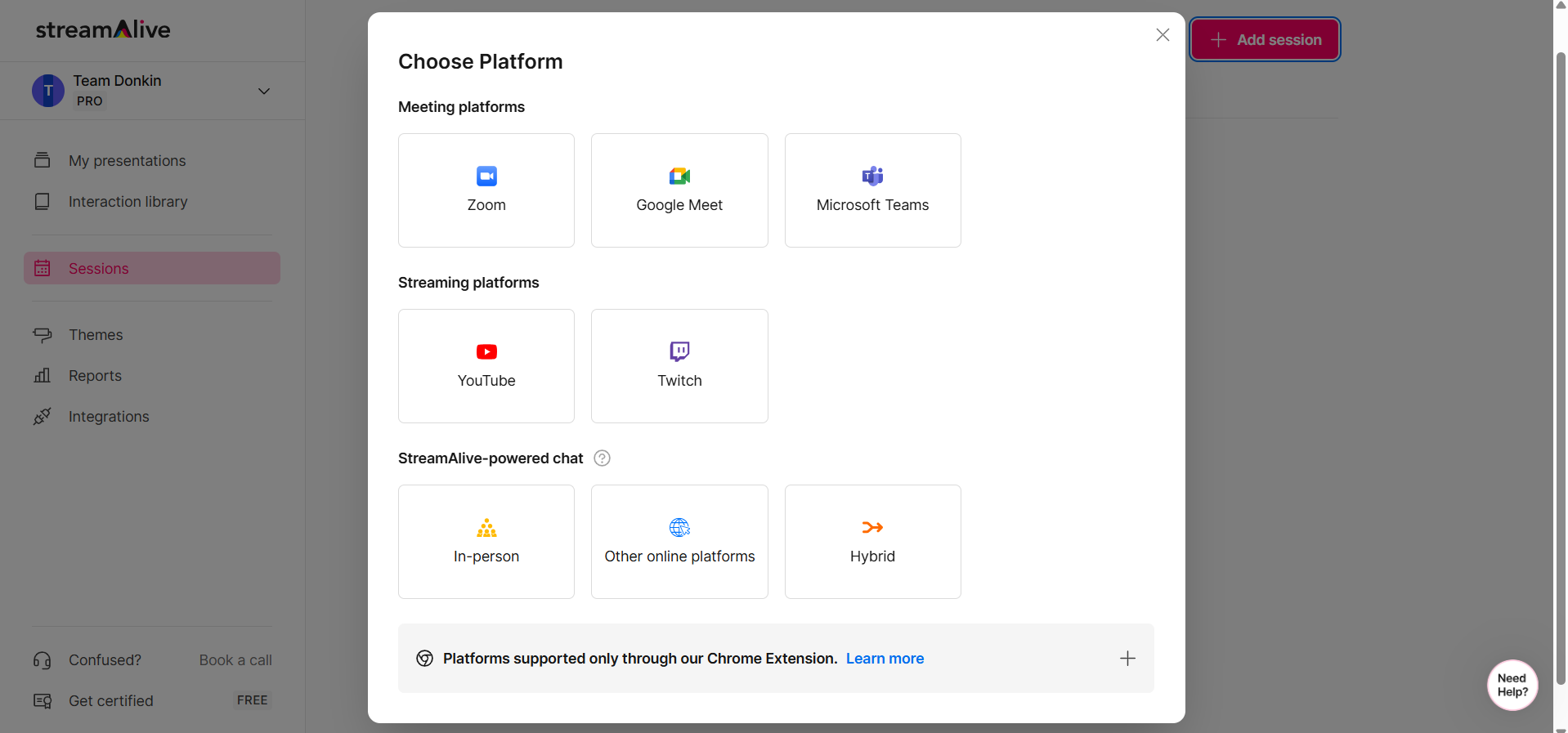
Task: Close the Choose Platform dialog
Action: 1163,35
